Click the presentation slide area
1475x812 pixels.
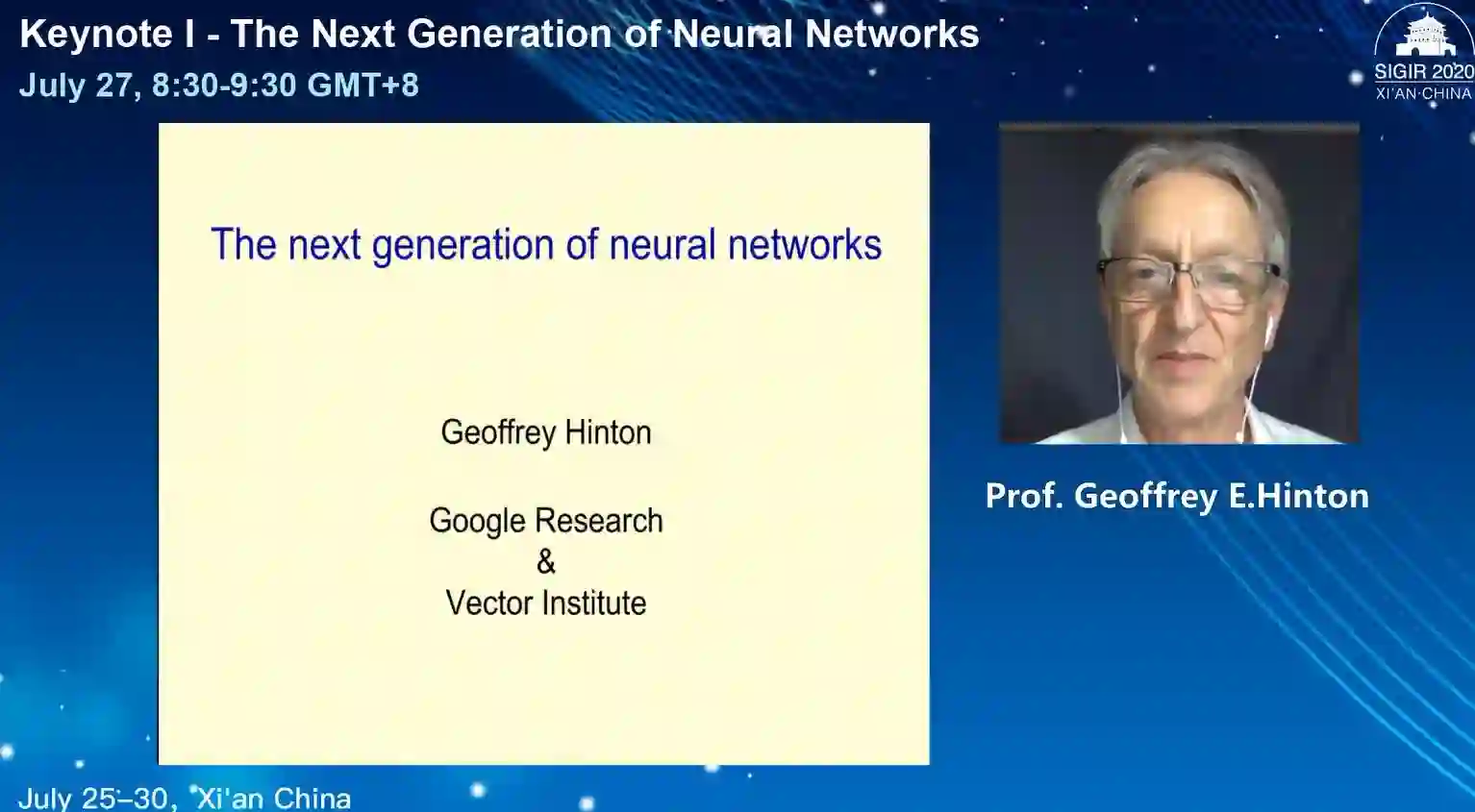point(543,444)
